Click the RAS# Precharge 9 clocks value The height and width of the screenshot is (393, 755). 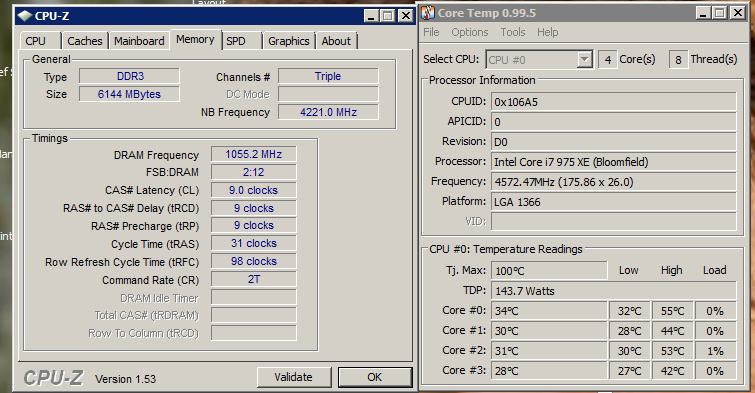click(x=254, y=225)
